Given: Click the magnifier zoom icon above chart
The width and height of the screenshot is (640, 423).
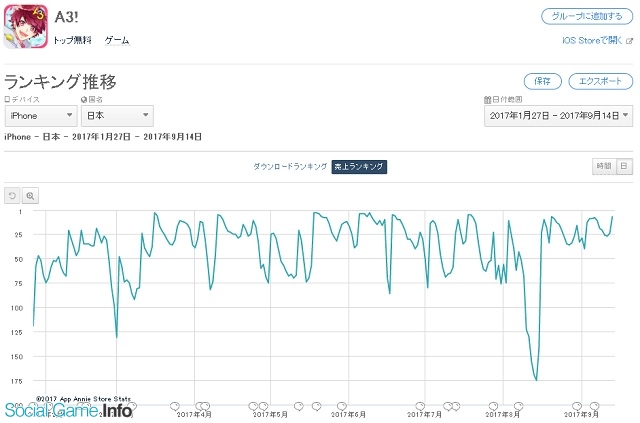Looking at the screenshot, I should pyautogui.click(x=30, y=195).
